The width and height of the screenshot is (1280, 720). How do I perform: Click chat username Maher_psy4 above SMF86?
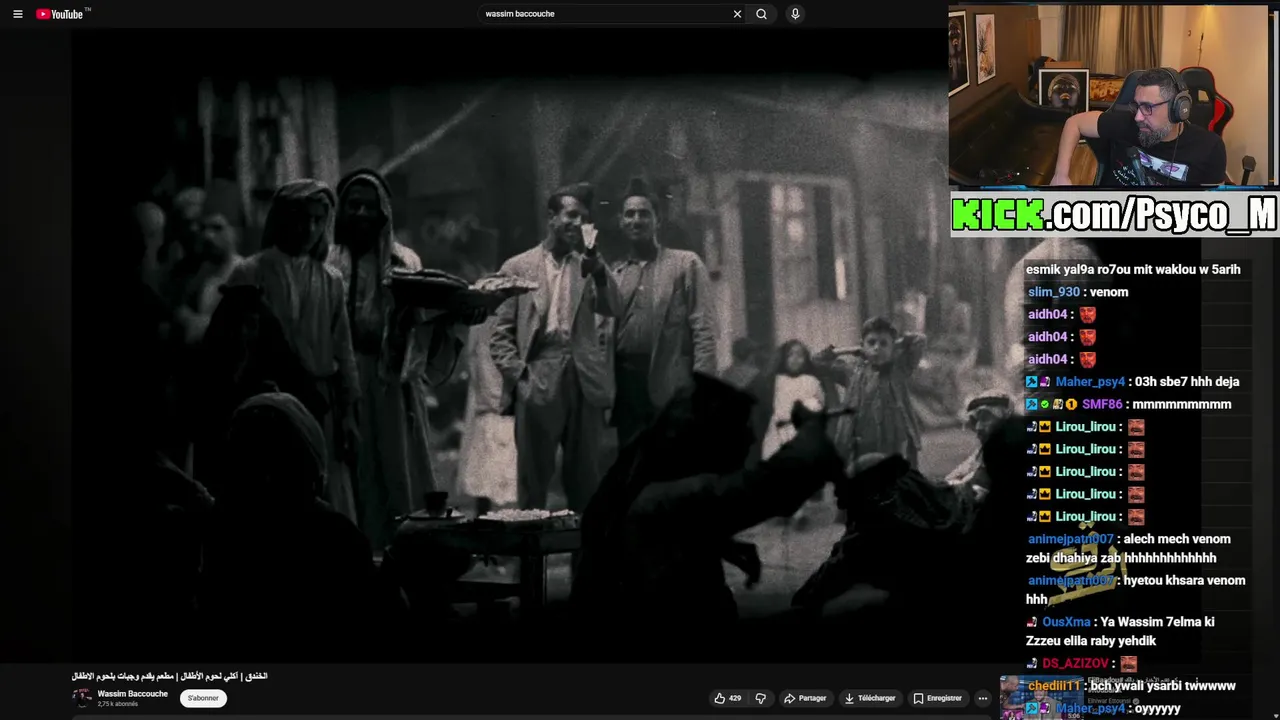click(1090, 382)
